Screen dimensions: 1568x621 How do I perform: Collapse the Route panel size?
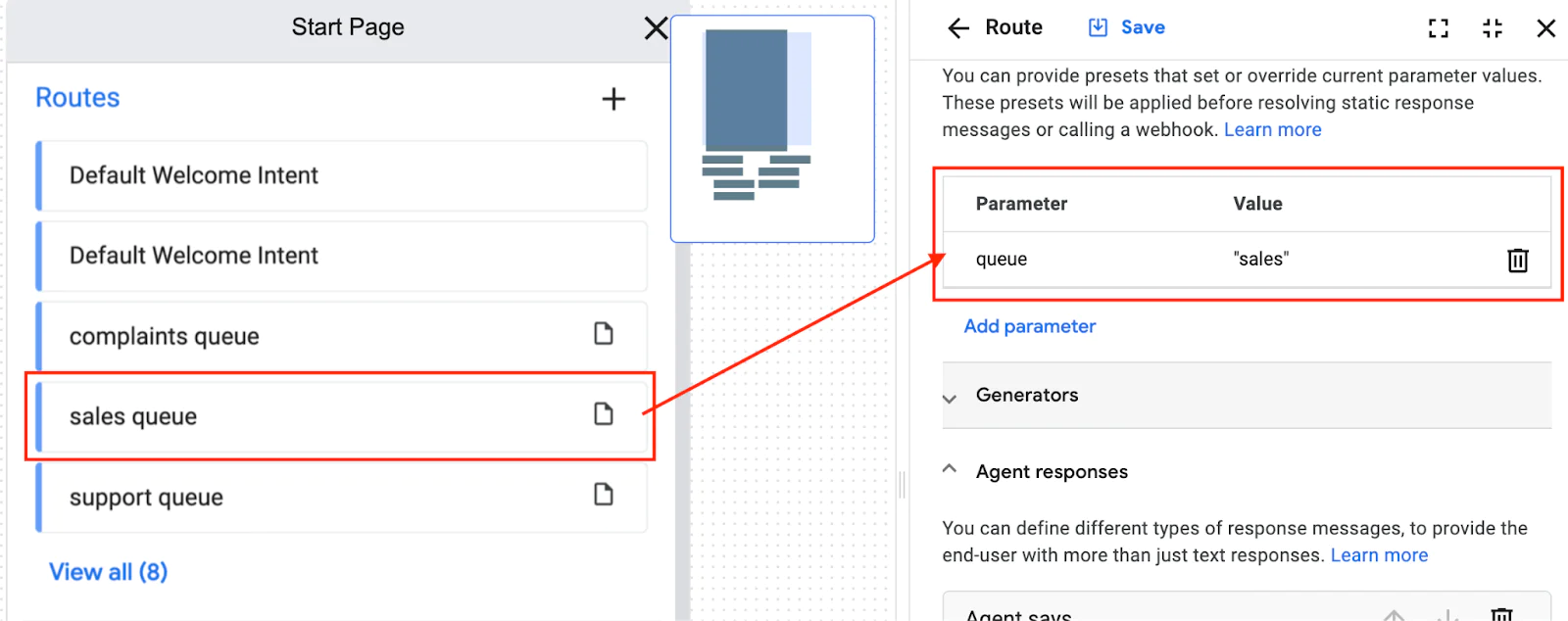tap(1493, 28)
